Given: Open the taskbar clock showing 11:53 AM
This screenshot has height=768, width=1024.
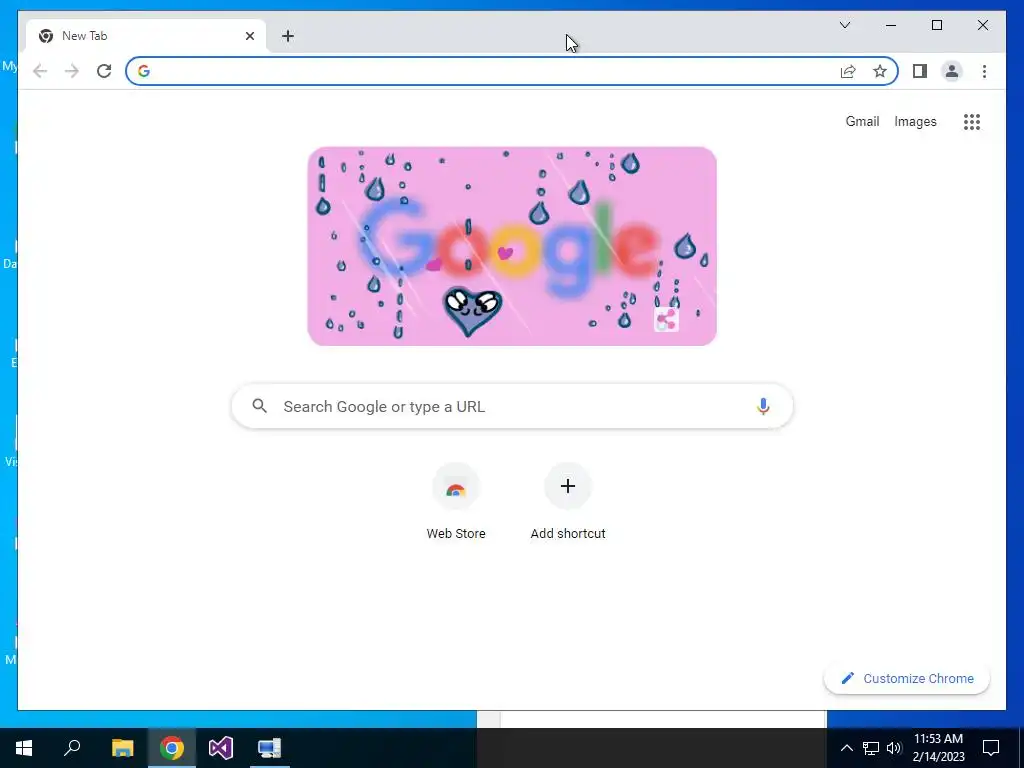Looking at the screenshot, I should (x=938, y=748).
